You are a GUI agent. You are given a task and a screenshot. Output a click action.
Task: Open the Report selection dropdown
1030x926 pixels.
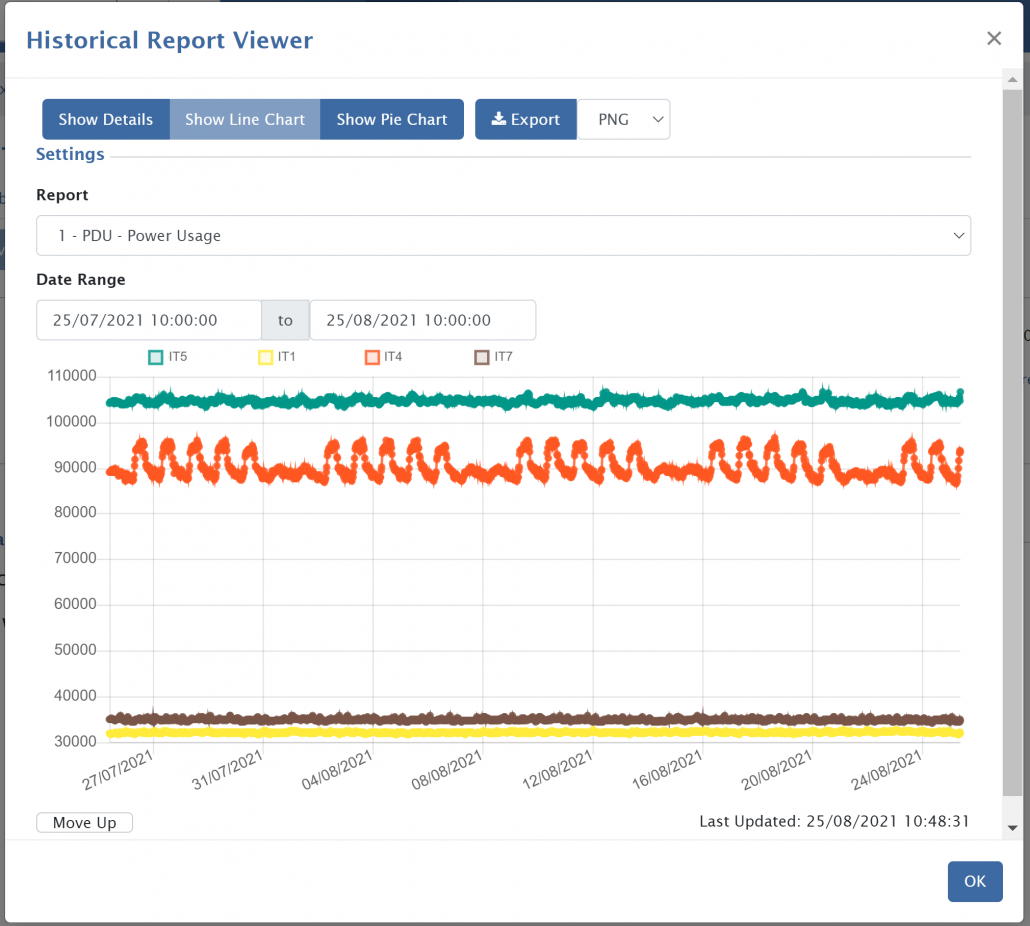coord(503,236)
